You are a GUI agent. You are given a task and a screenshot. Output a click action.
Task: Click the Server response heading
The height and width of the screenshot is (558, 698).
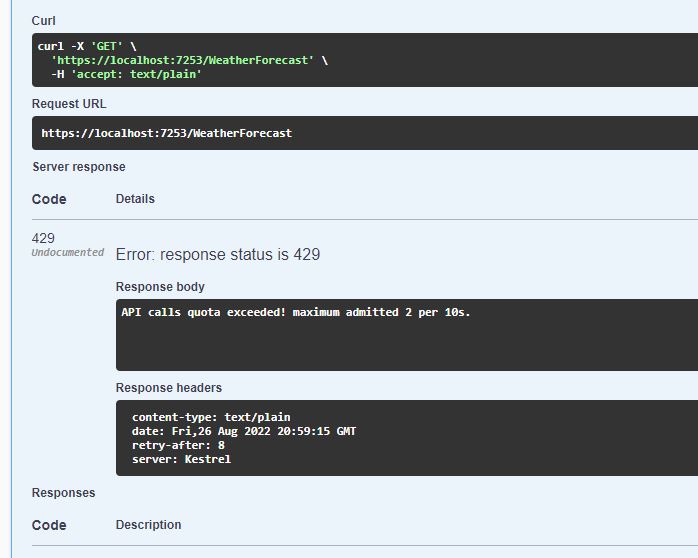[x=79, y=167]
